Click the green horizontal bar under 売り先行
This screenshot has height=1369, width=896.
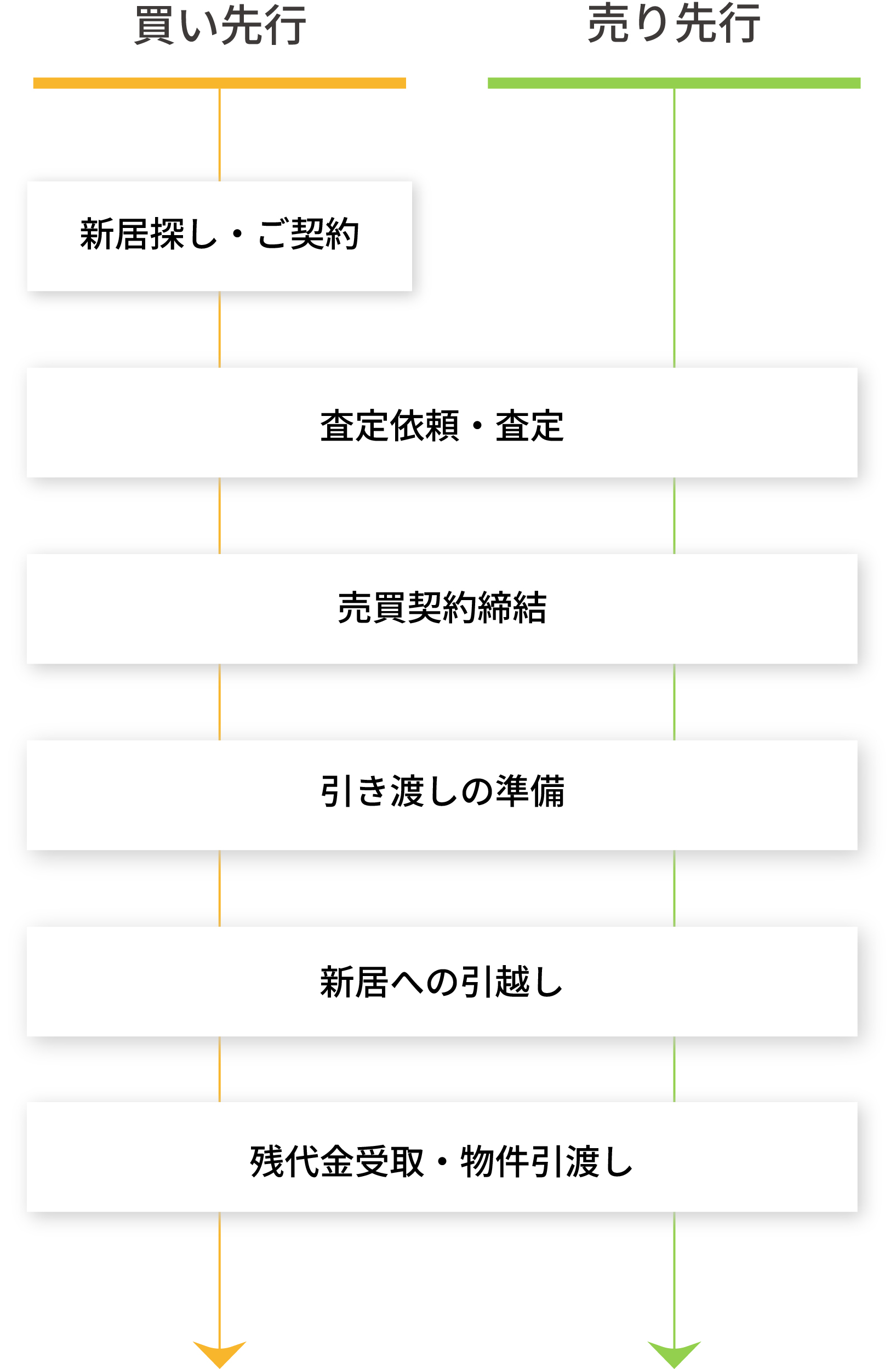point(674,83)
